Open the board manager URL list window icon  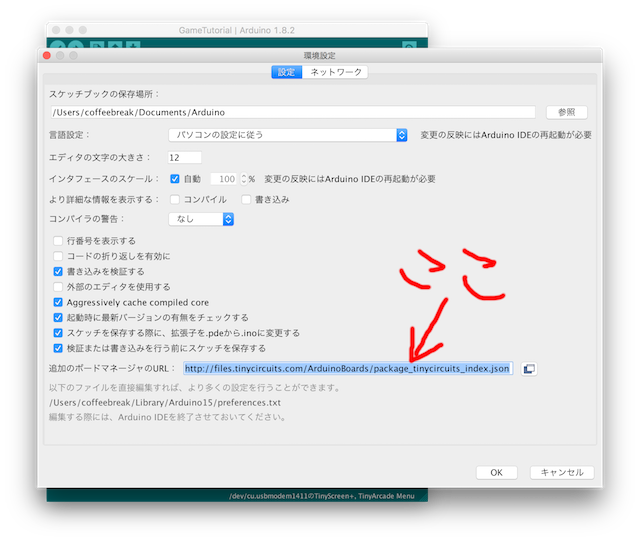click(x=529, y=369)
